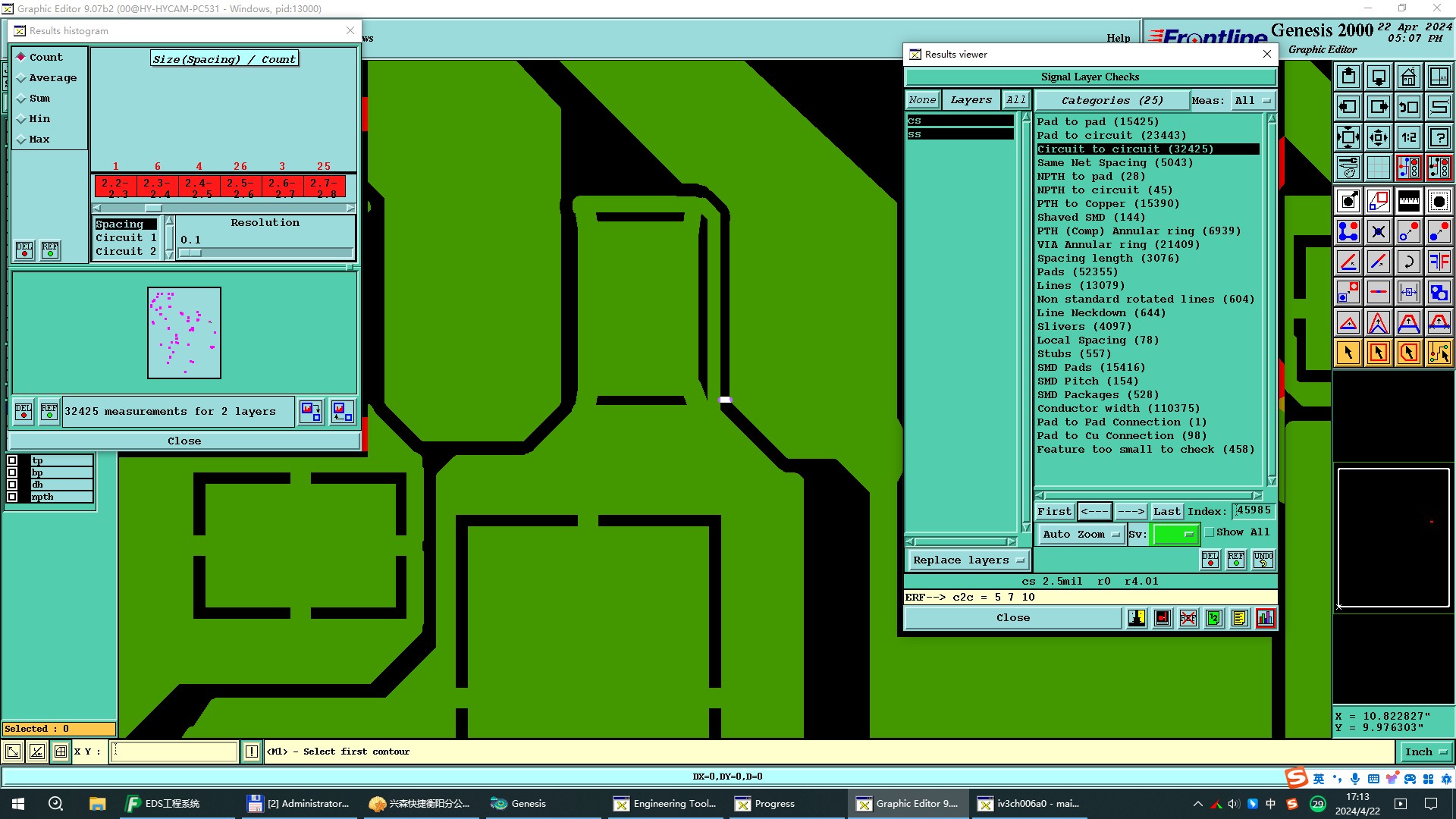Click the grid display toolbar icon
The height and width of the screenshot is (819, 1456).
tap(1378, 168)
